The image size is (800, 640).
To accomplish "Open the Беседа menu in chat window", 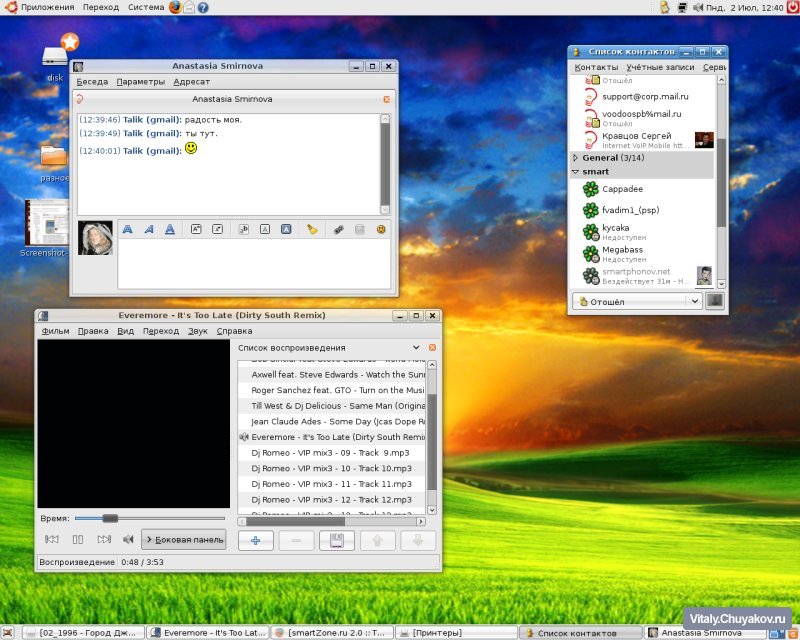I will (92, 82).
